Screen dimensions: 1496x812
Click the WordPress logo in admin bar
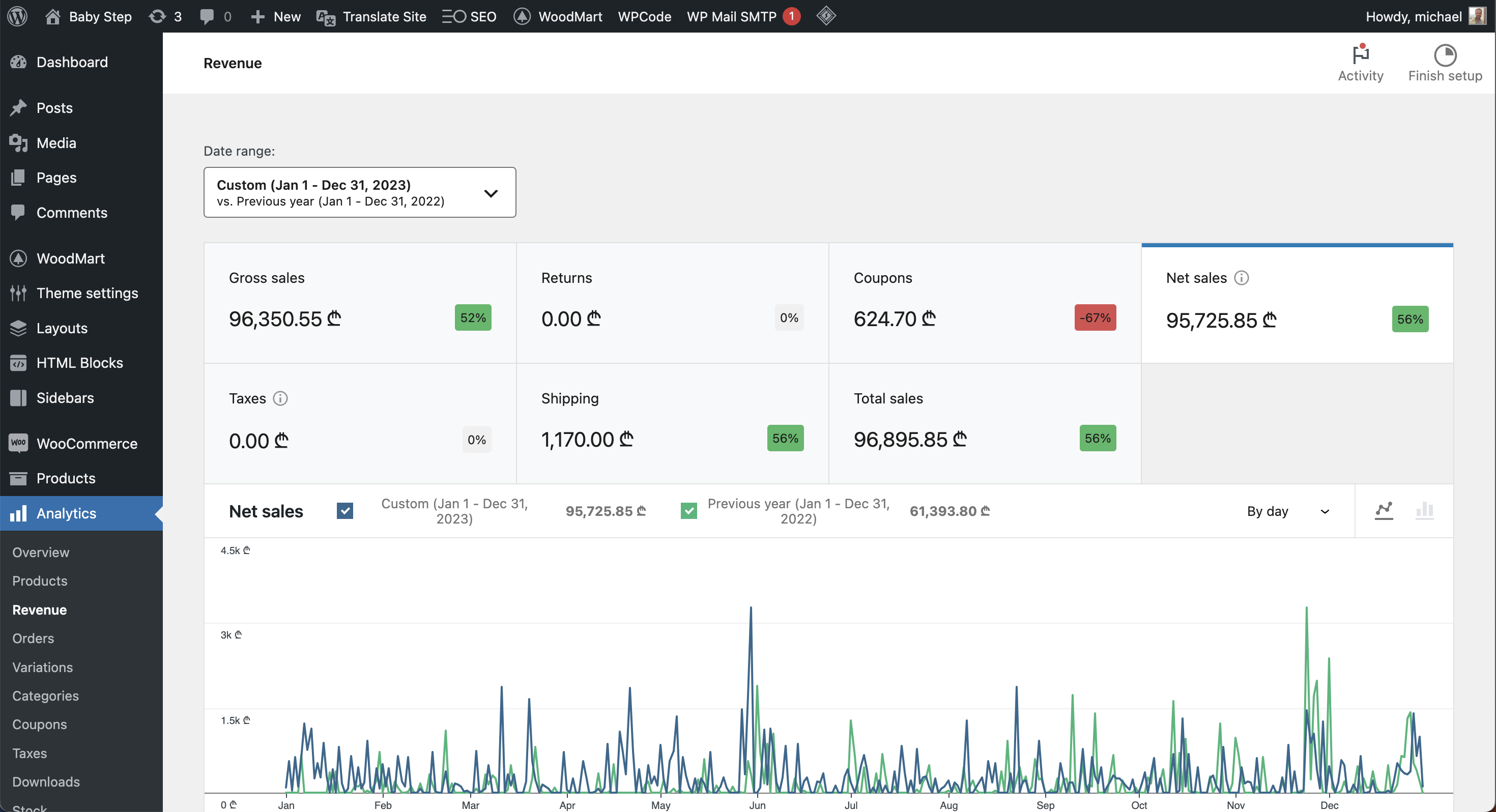click(x=17, y=16)
